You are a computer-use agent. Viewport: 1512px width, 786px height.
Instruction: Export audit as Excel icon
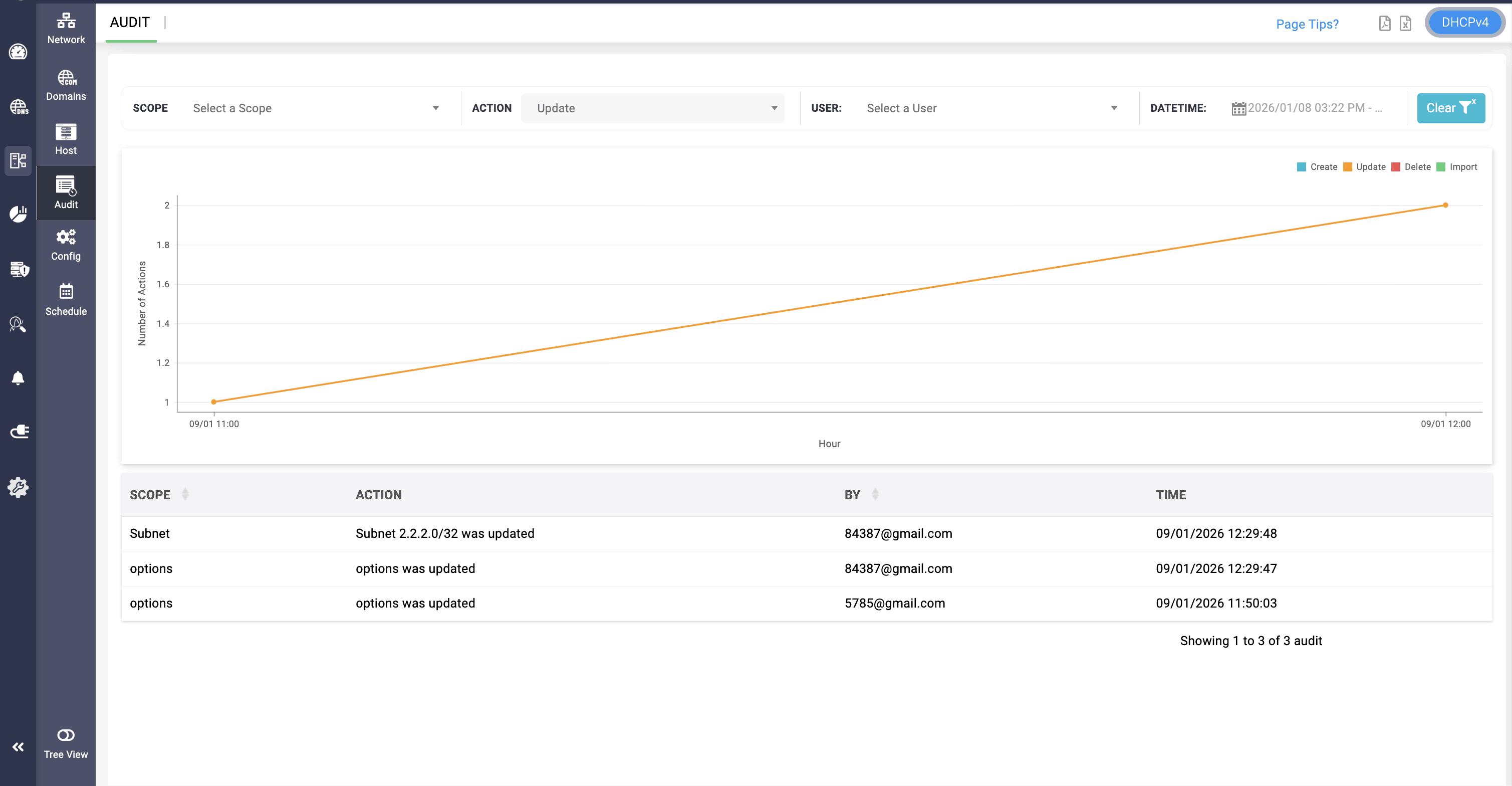pyautogui.click(x=1405, y=24)
